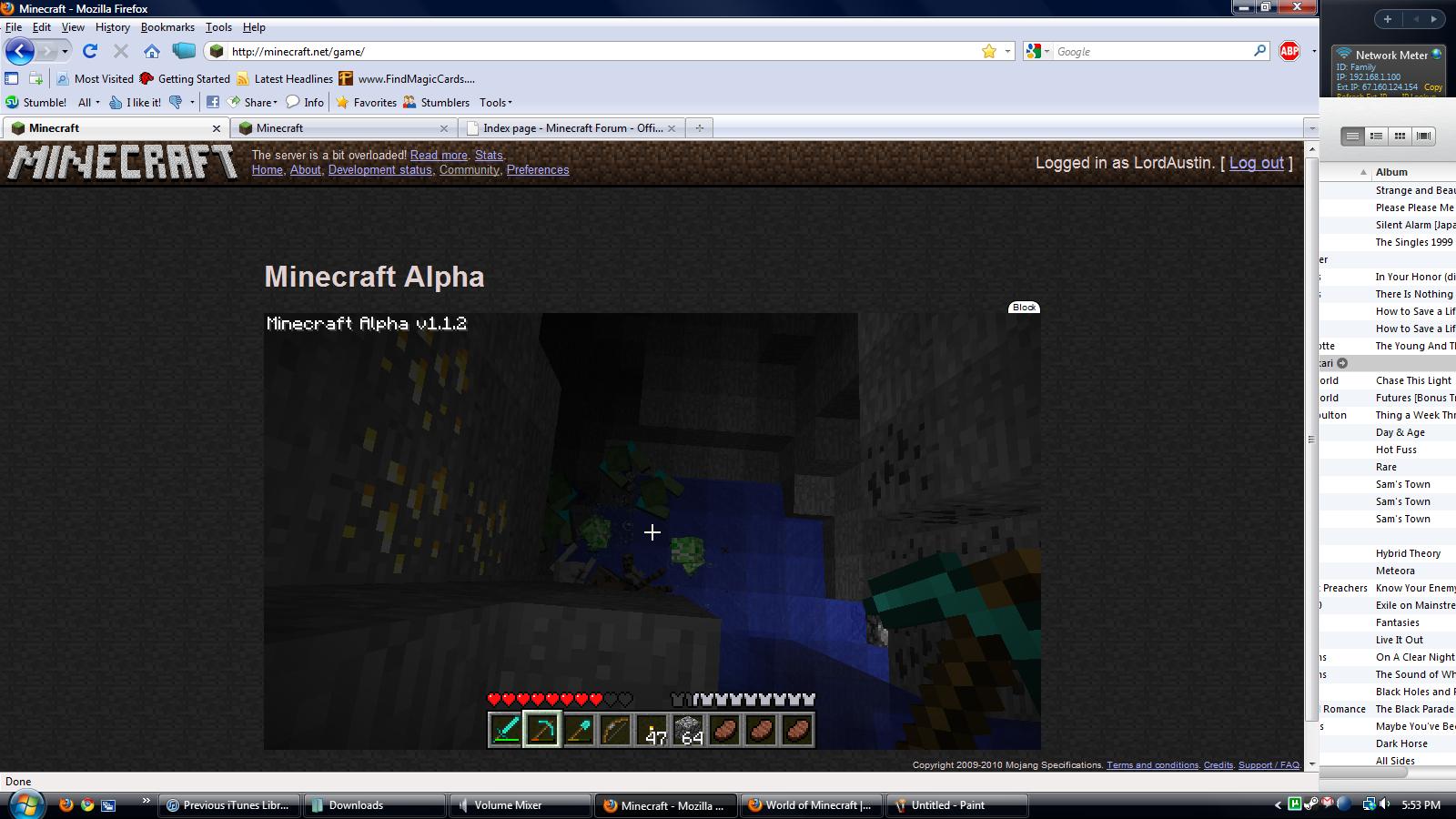The width and height of the screenshot is (1456, 819).
Task: Open the Read more link
Action: coord(439,156)
